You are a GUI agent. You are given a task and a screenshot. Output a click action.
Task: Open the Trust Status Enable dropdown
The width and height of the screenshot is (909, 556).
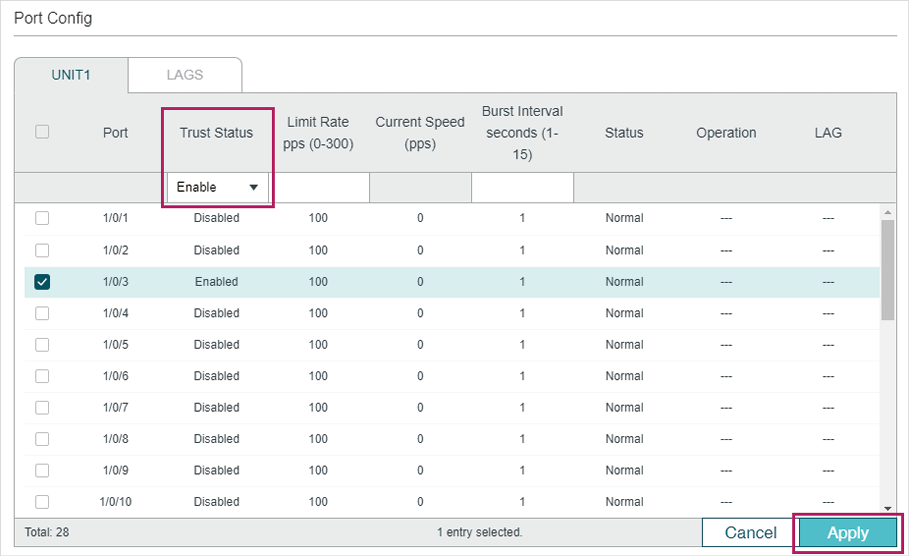pyautogui.click(x=218, y=187)
